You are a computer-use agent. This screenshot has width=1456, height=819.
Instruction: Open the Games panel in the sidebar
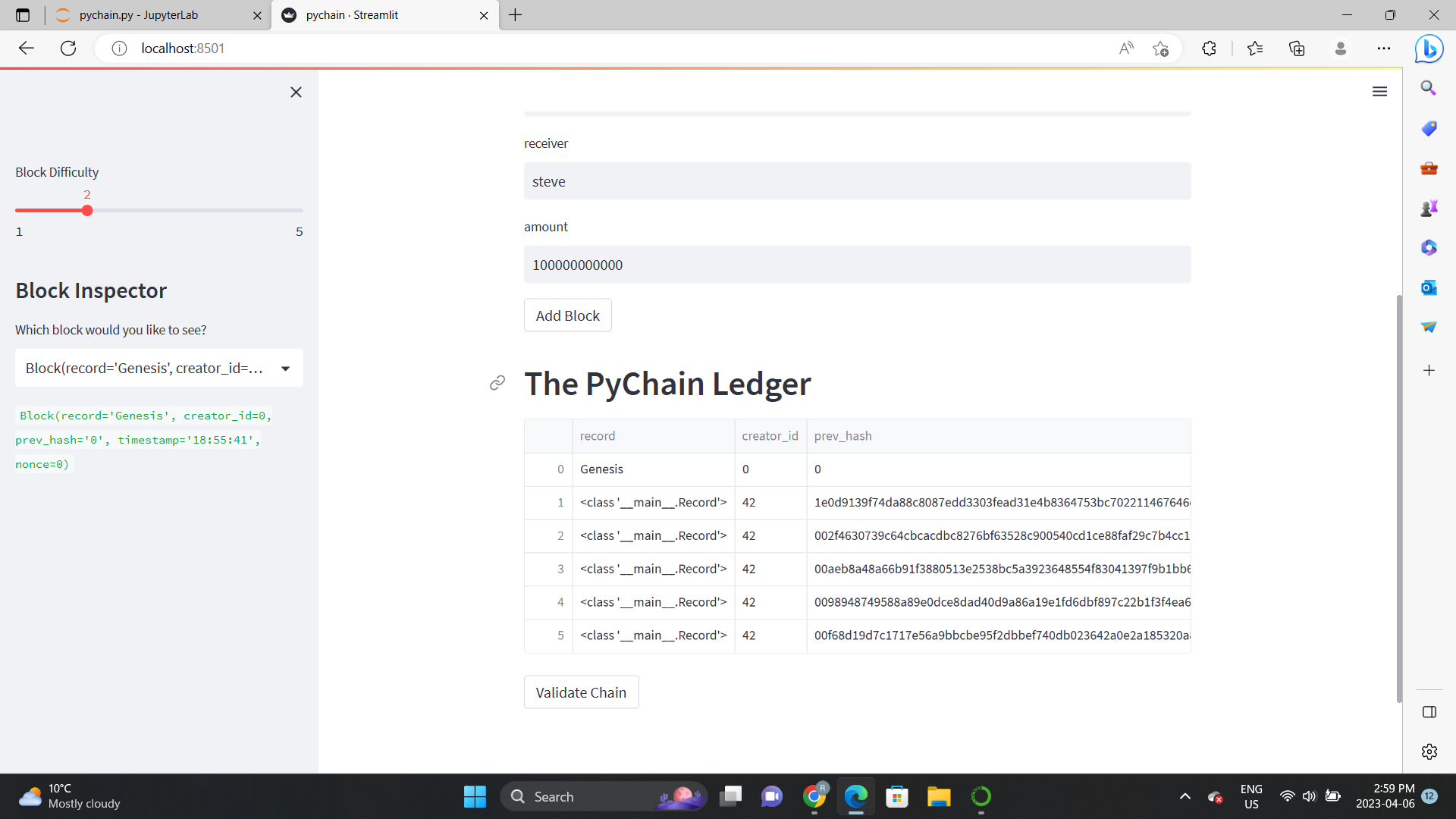(1429, 207)
